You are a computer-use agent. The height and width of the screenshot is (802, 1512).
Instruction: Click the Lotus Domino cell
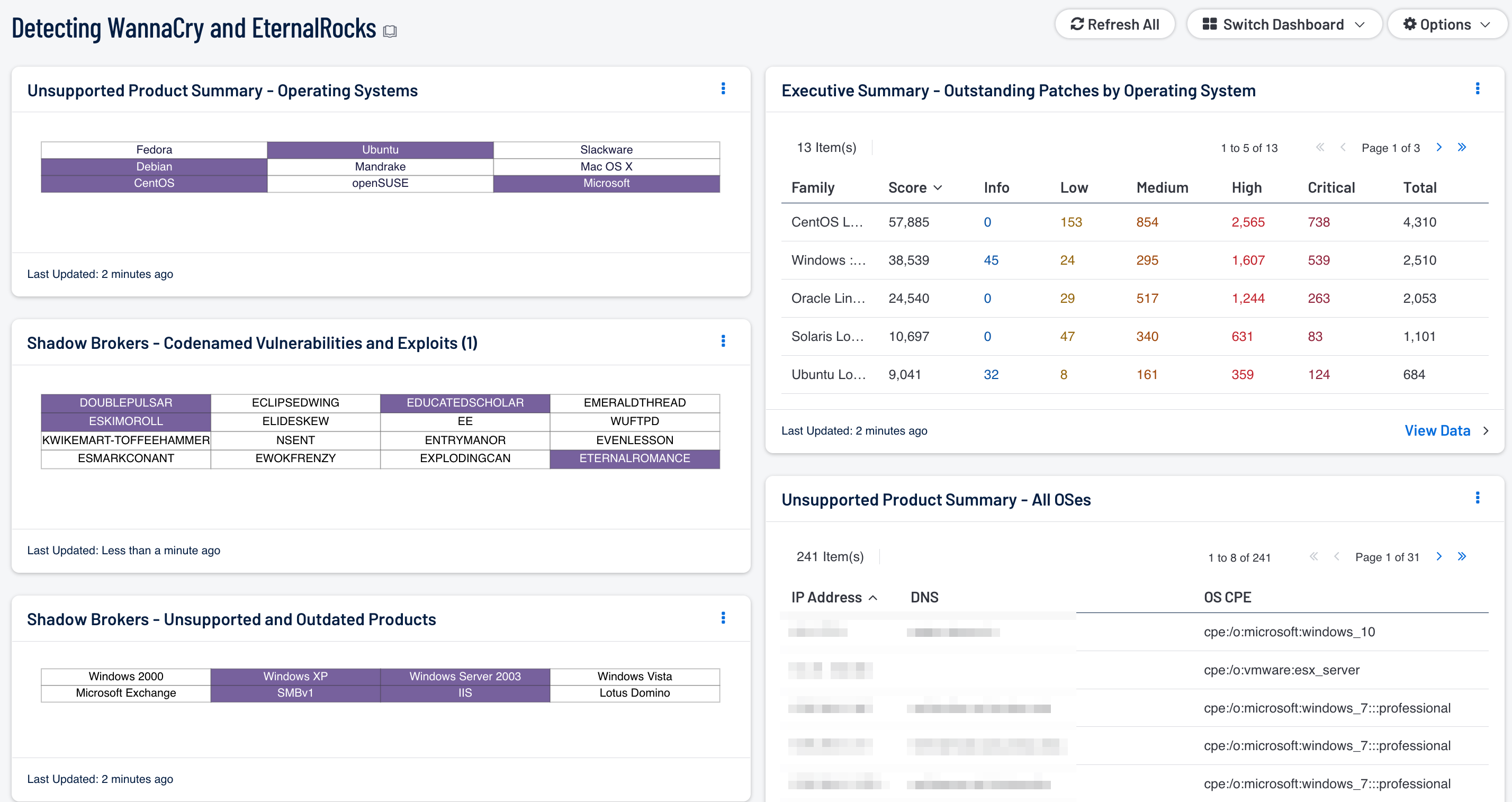click(x=634, y=693)
